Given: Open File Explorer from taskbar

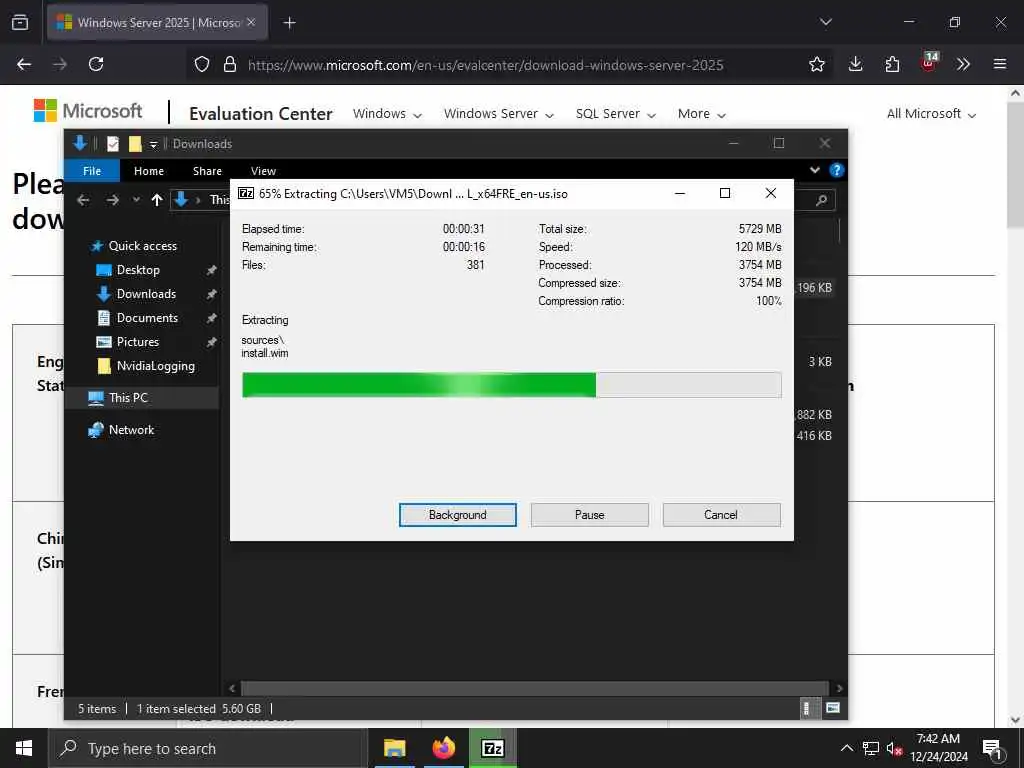Looking at the screenshot, I should pos(394,748).
